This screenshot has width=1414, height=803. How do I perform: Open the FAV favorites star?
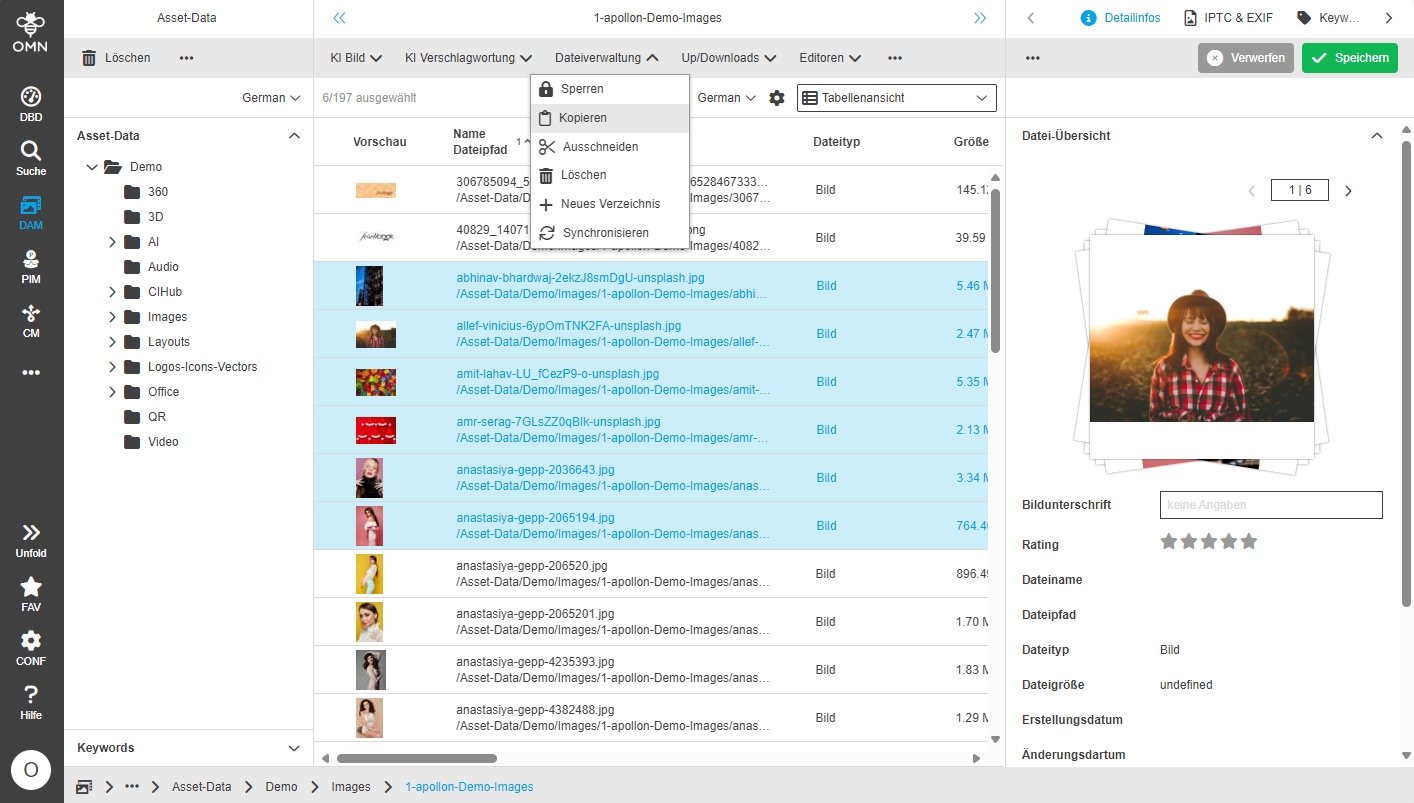pos(31,594)
